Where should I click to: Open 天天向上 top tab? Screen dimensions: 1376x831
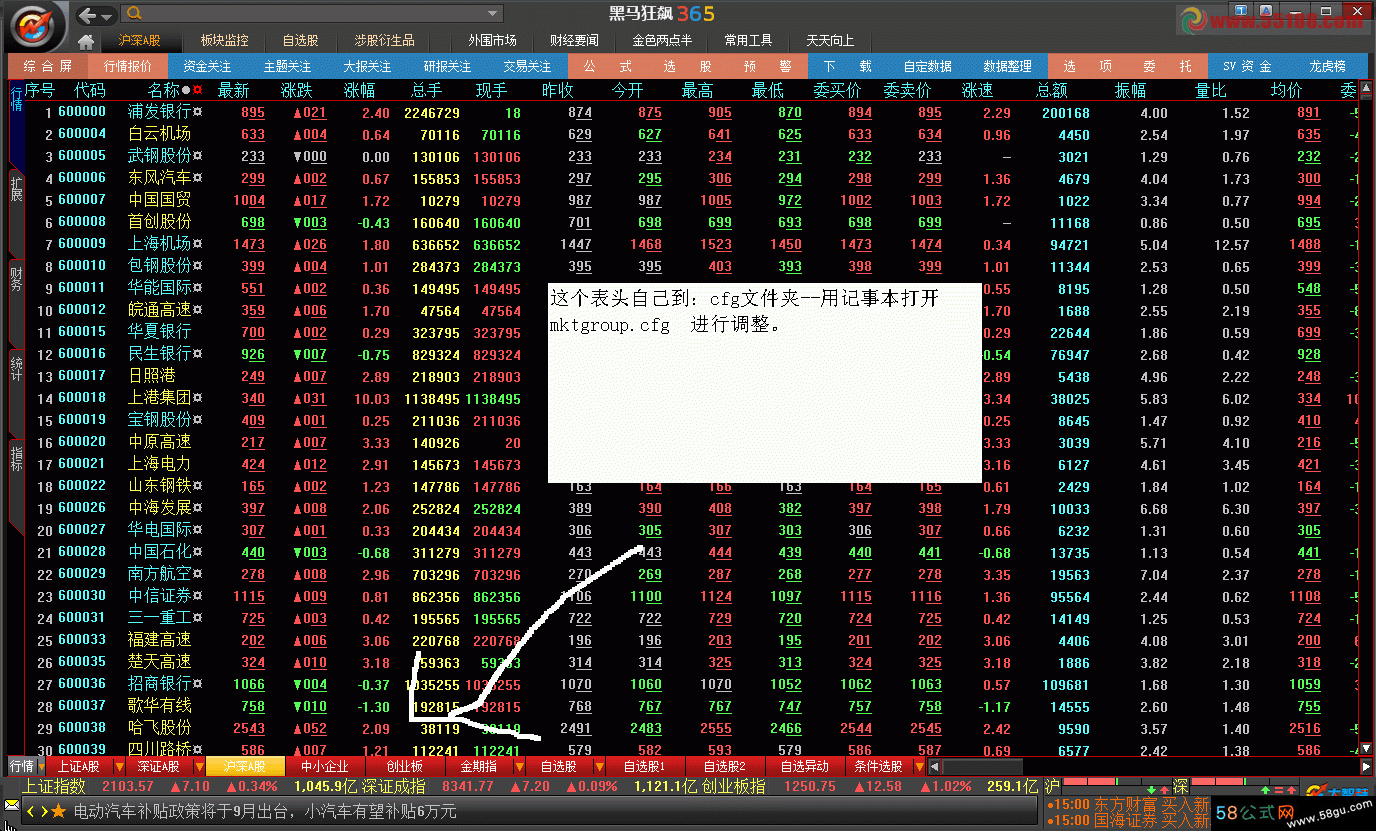[830, 41]
